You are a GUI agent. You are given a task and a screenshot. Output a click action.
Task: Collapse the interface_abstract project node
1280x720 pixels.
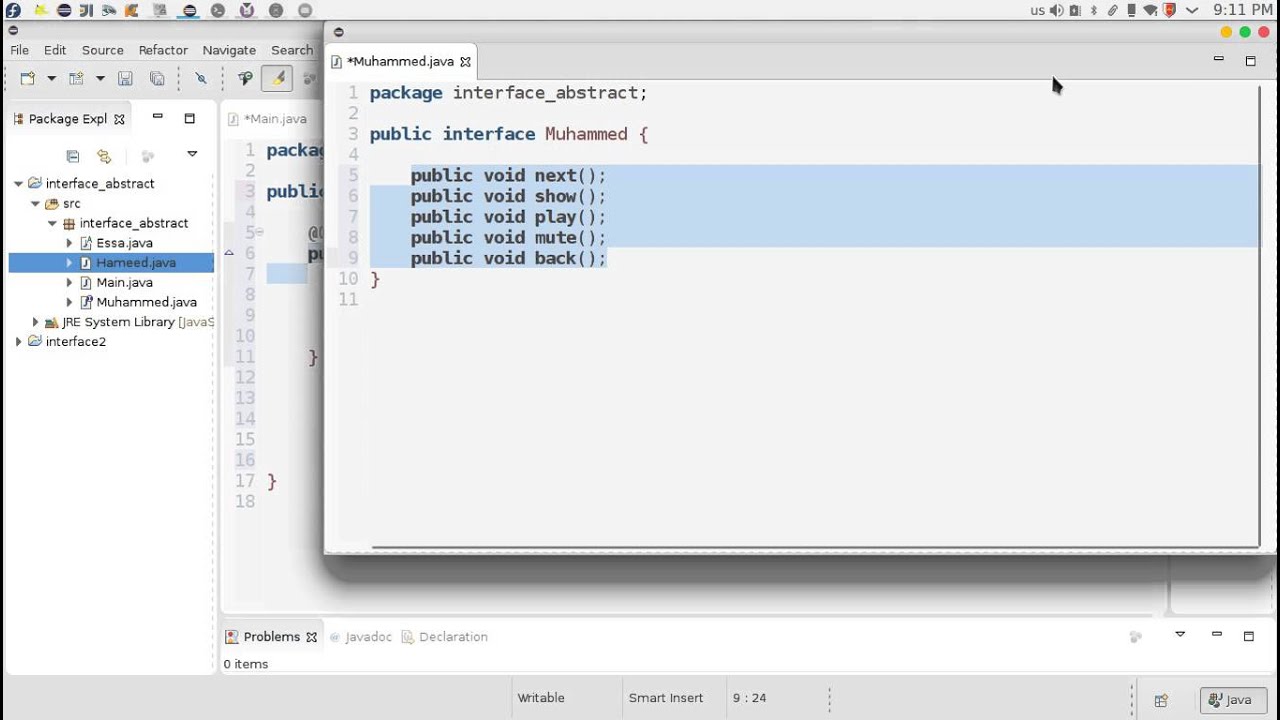pos(18,184)
